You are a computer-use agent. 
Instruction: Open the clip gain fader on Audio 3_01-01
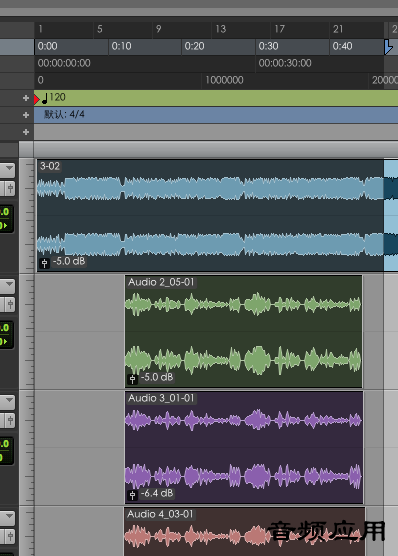click(x=132, y=495)
